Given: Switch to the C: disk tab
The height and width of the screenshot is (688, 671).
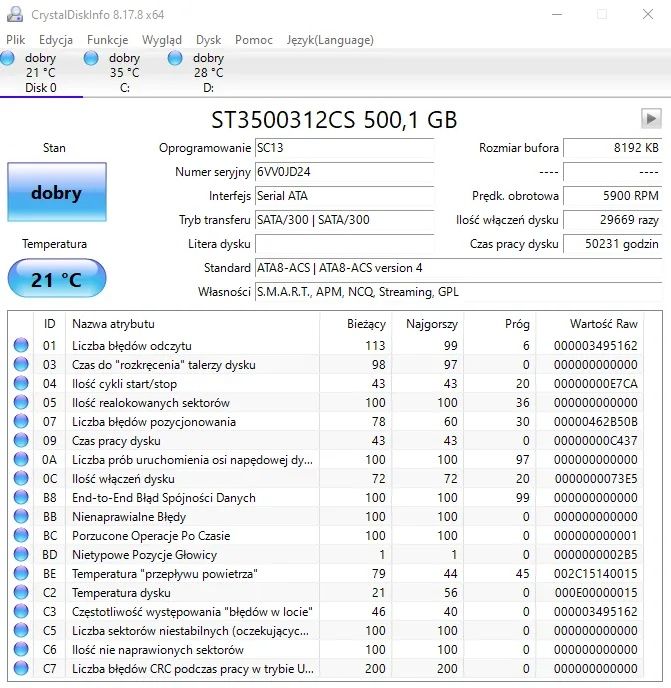Looking at the screenshot, I should (x=125, y=72).
